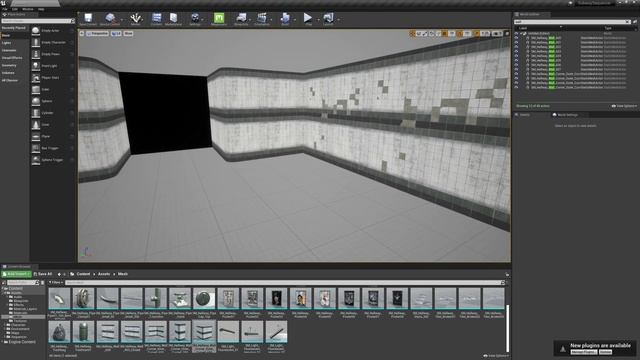Toggle the Content Browser lock icon

pos(507,274)
